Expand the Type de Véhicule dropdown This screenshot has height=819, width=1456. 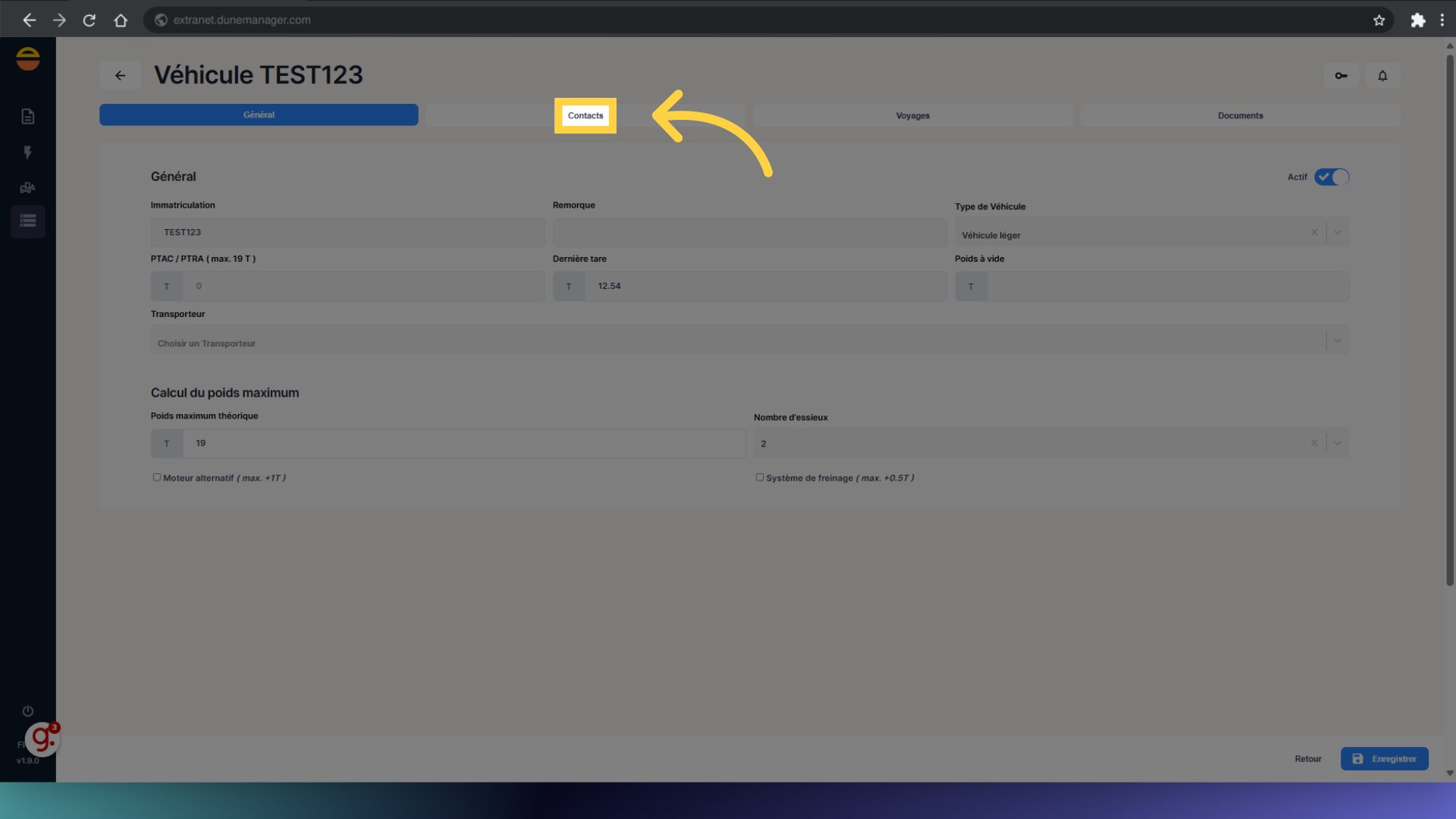(1338, 233)
